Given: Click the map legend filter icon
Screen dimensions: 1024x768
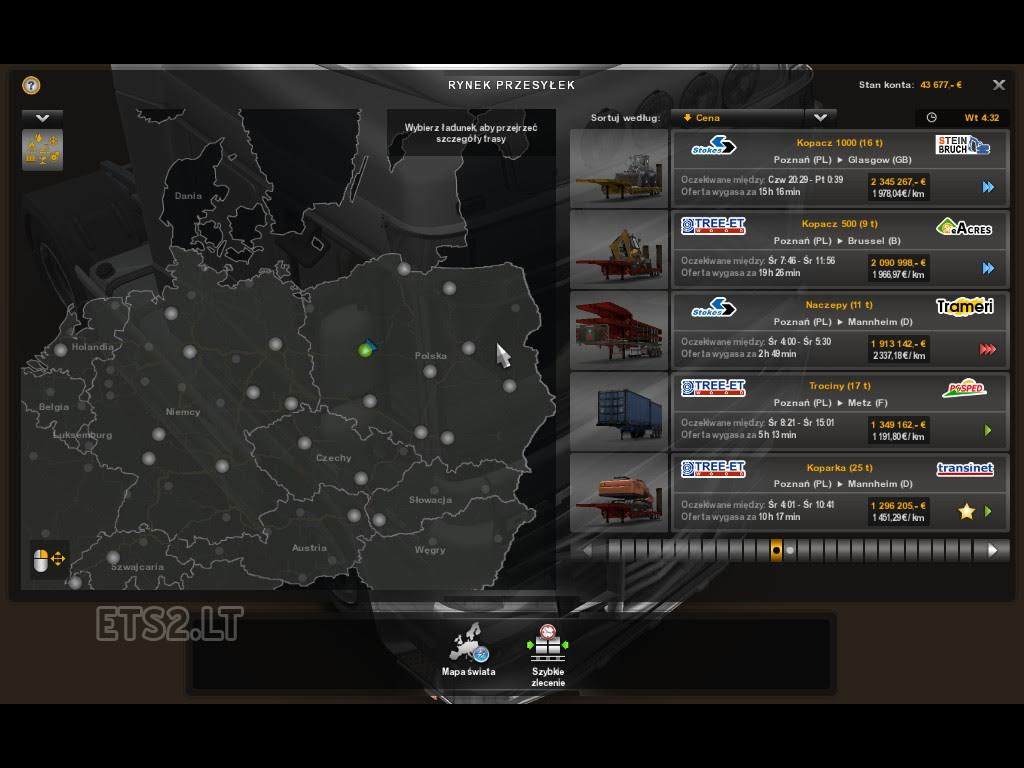Looking at the screenshot, I should click(x=42, y=149).
